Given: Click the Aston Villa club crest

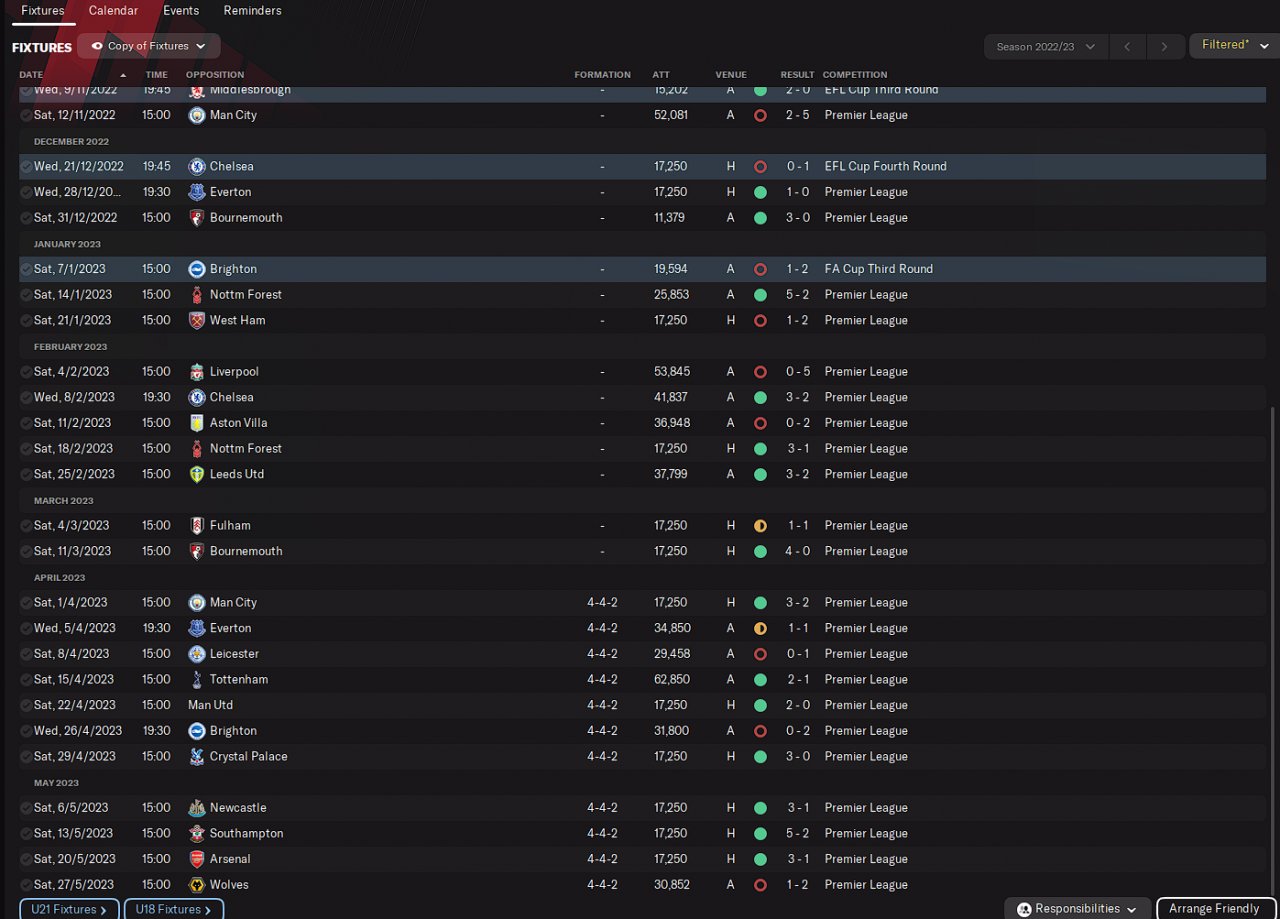Looking at the screenshot, I should click(x=197, y=423).
